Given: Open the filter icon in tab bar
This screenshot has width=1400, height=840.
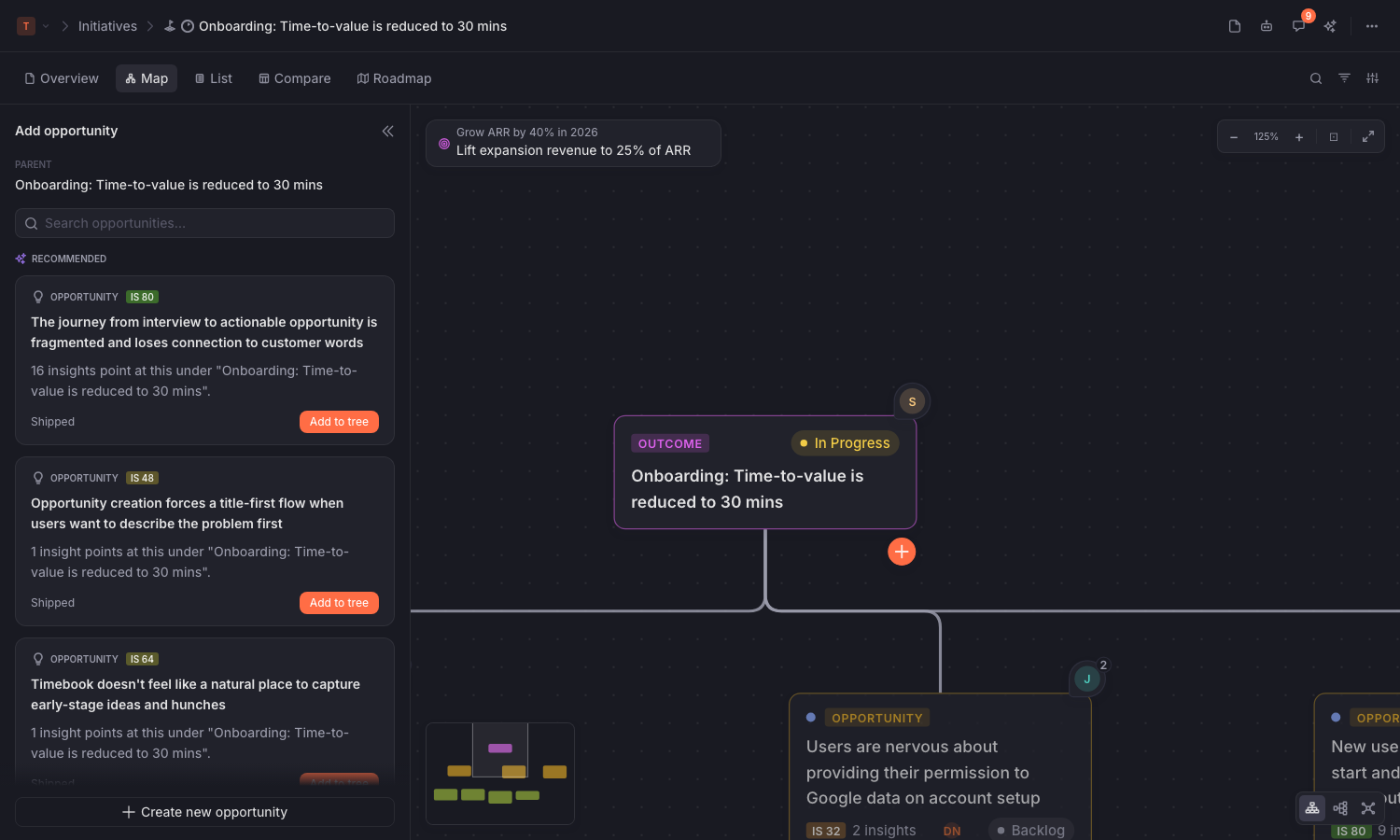Looking at the screenshot, I should pos(1344,78).
